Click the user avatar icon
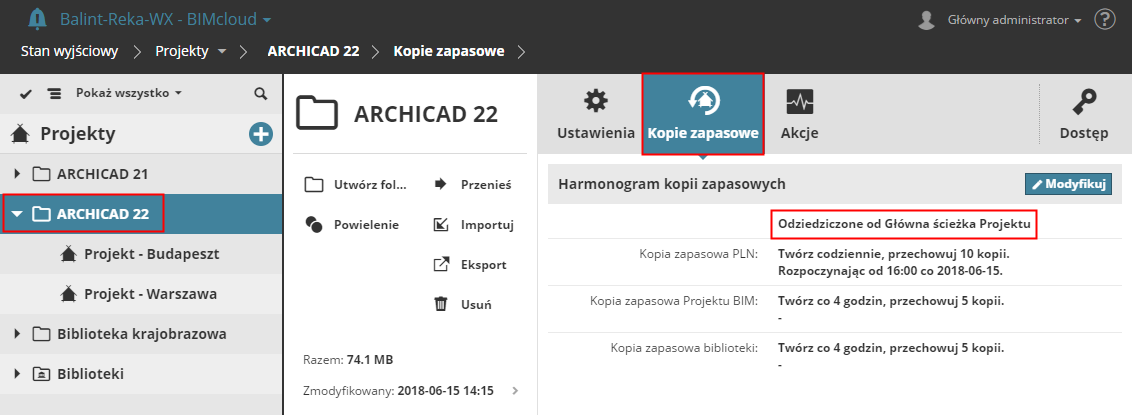Viewport: 1132px width, 415px height. click(x=927, y=20)
